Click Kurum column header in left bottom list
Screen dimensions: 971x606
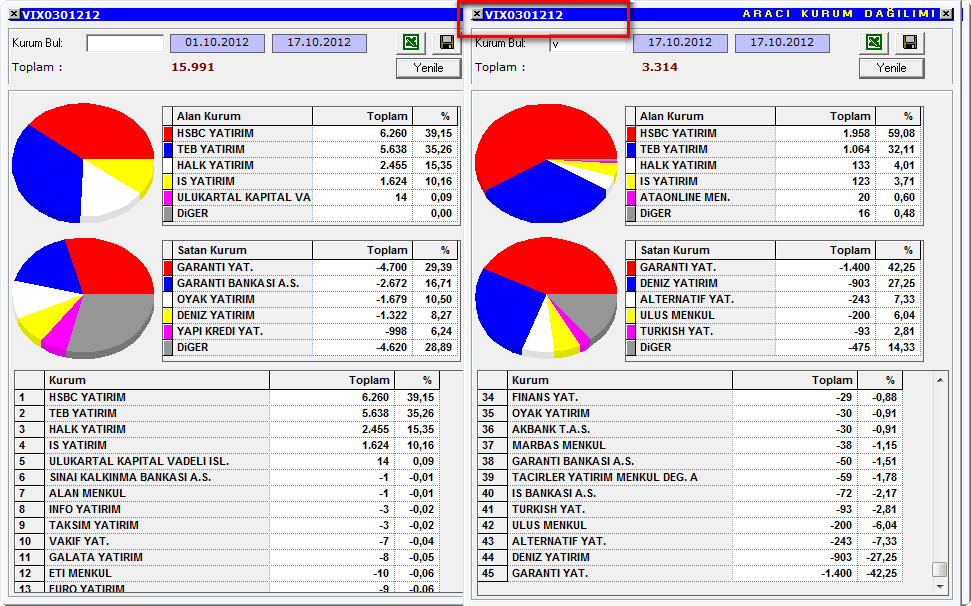point(157,380)
